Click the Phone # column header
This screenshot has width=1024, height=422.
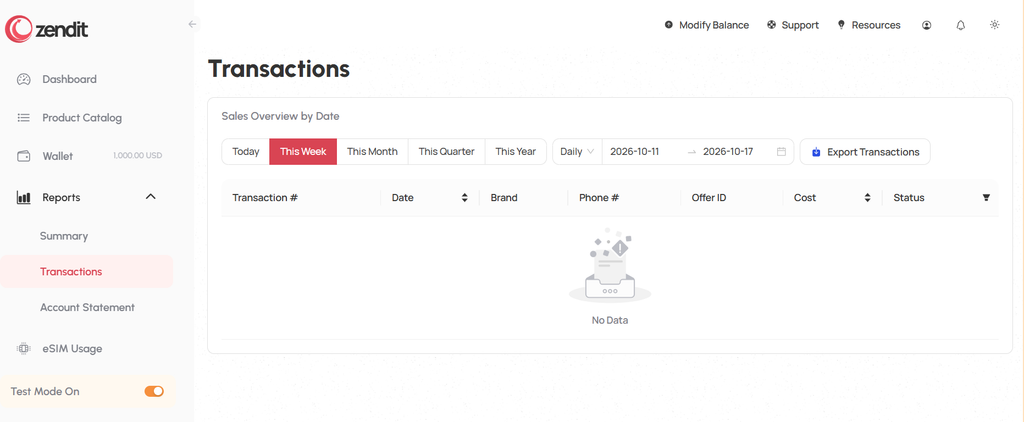coord(599,198)
